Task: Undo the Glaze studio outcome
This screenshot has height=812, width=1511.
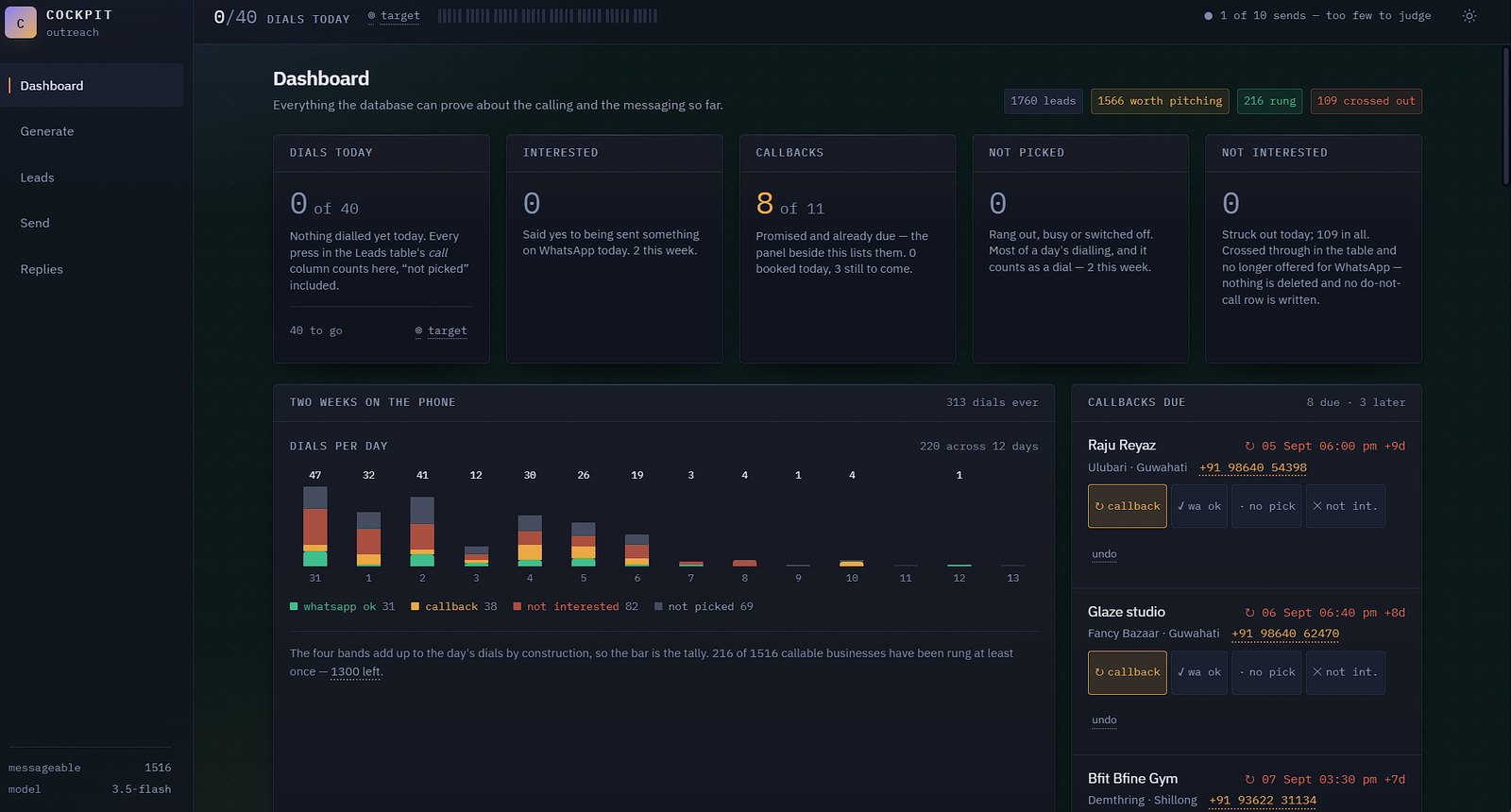Action: [x=1104, y=720]
